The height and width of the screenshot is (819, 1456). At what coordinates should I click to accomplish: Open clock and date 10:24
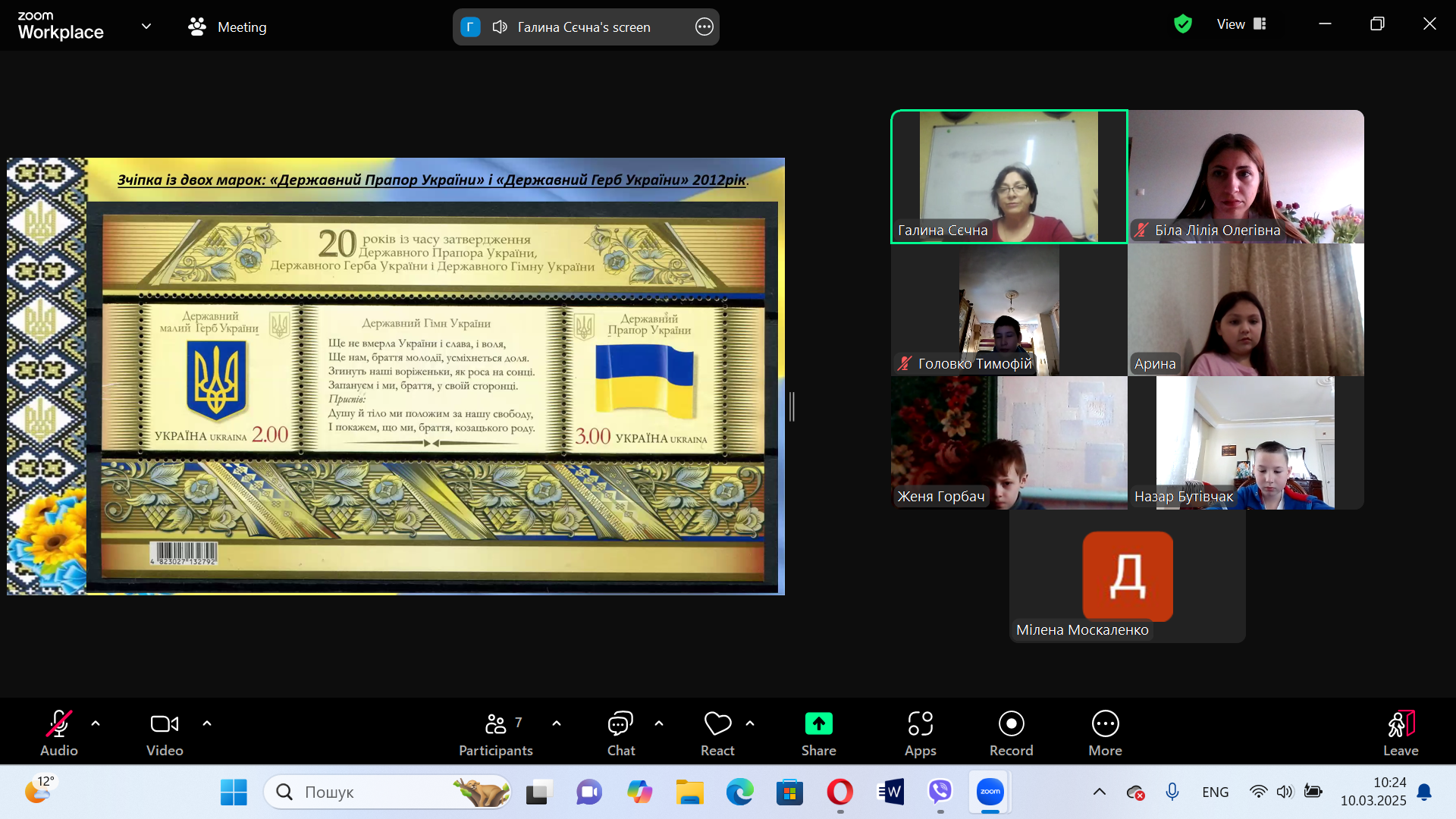pos(1373,792)
